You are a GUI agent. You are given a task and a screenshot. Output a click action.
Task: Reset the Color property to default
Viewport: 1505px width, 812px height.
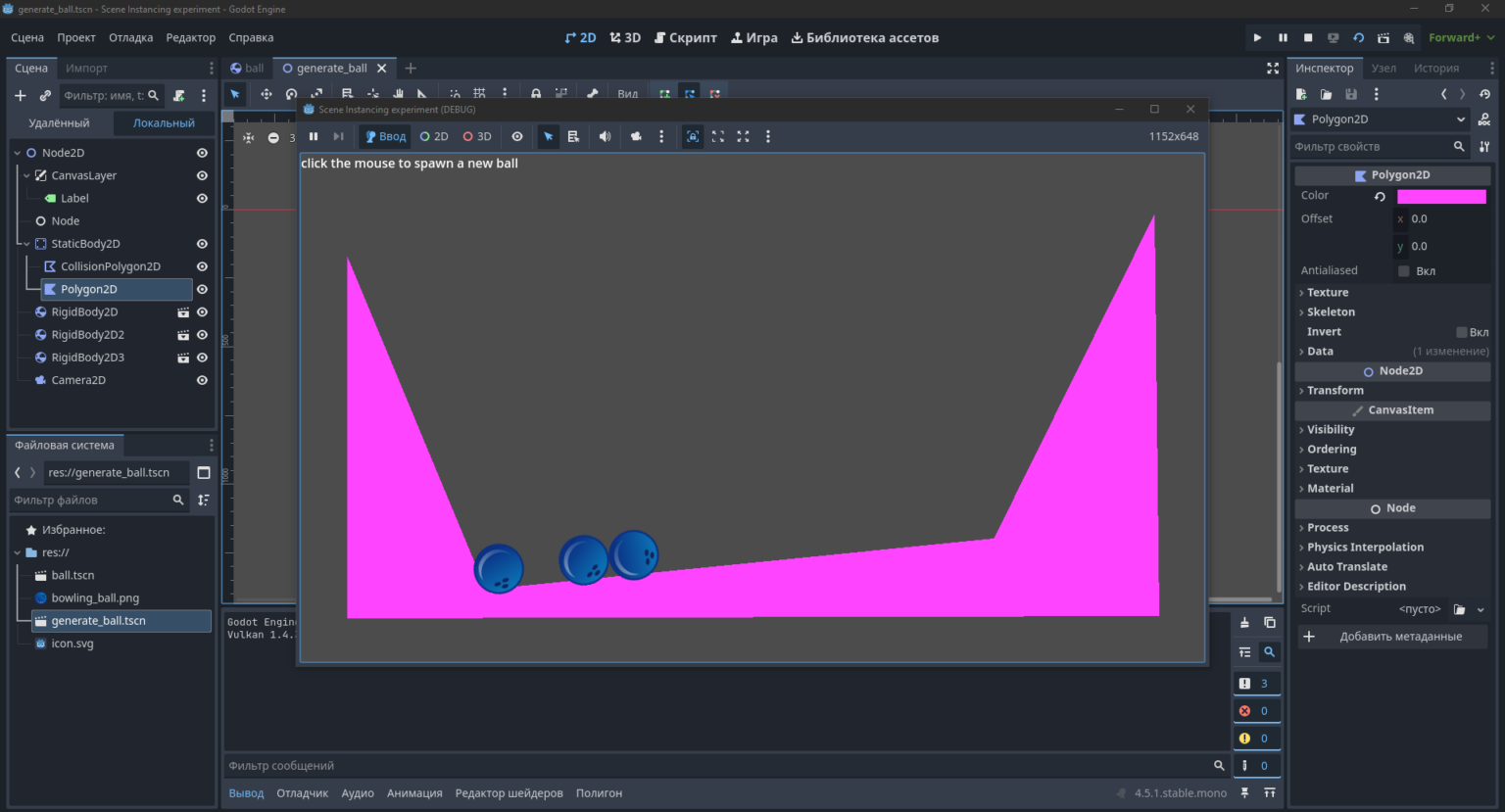point(1380,196)
